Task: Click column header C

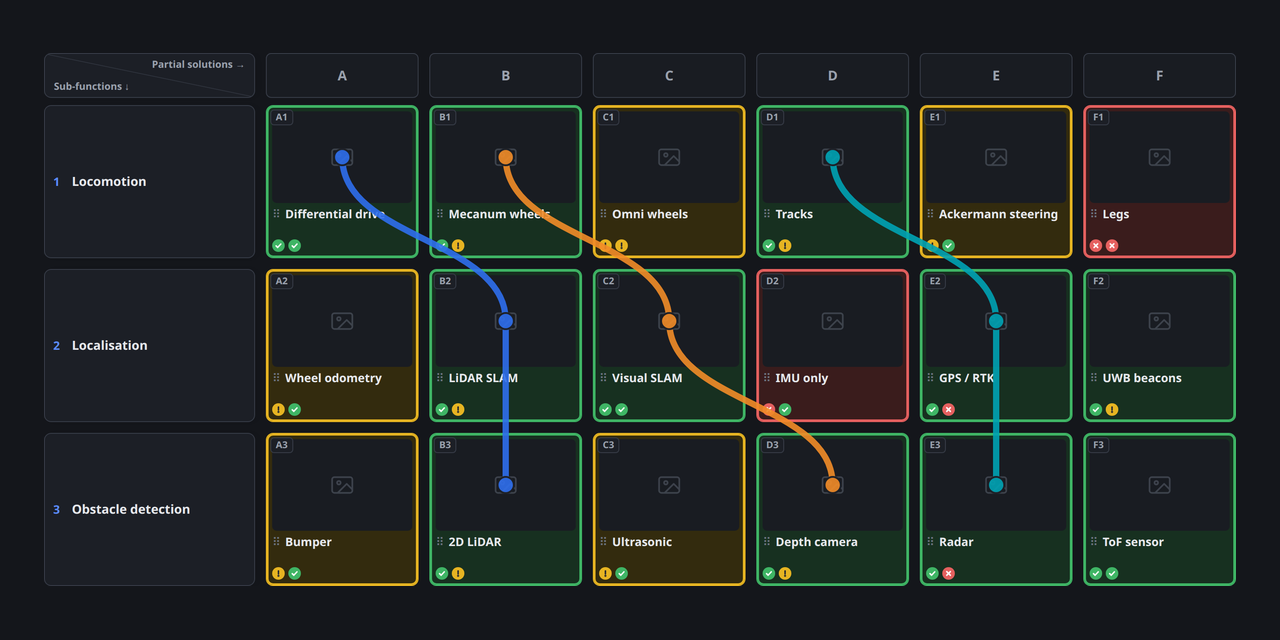Action: [x=669, y=76]
